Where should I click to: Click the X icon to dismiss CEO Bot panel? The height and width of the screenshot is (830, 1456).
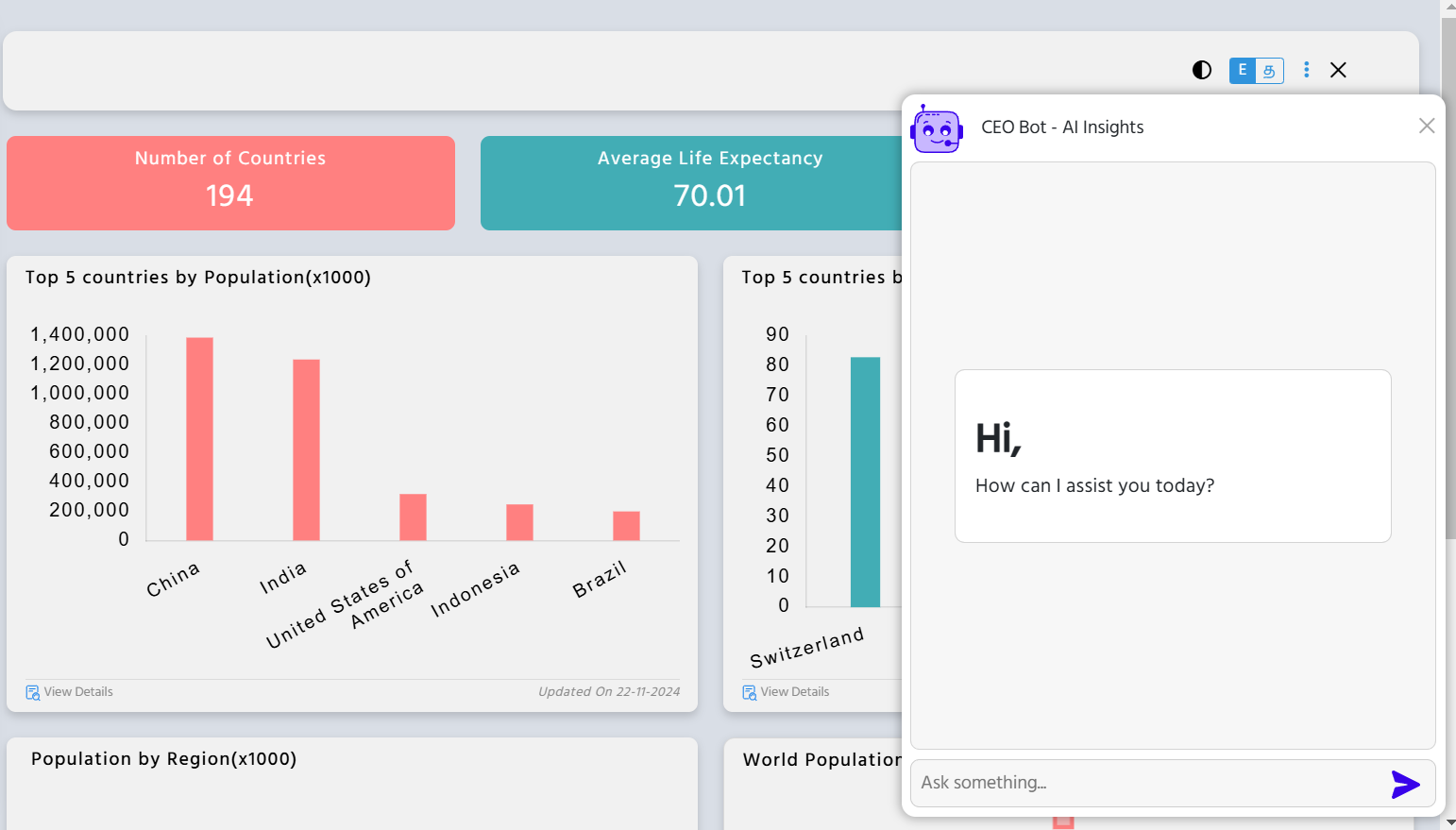(1427, 126)
